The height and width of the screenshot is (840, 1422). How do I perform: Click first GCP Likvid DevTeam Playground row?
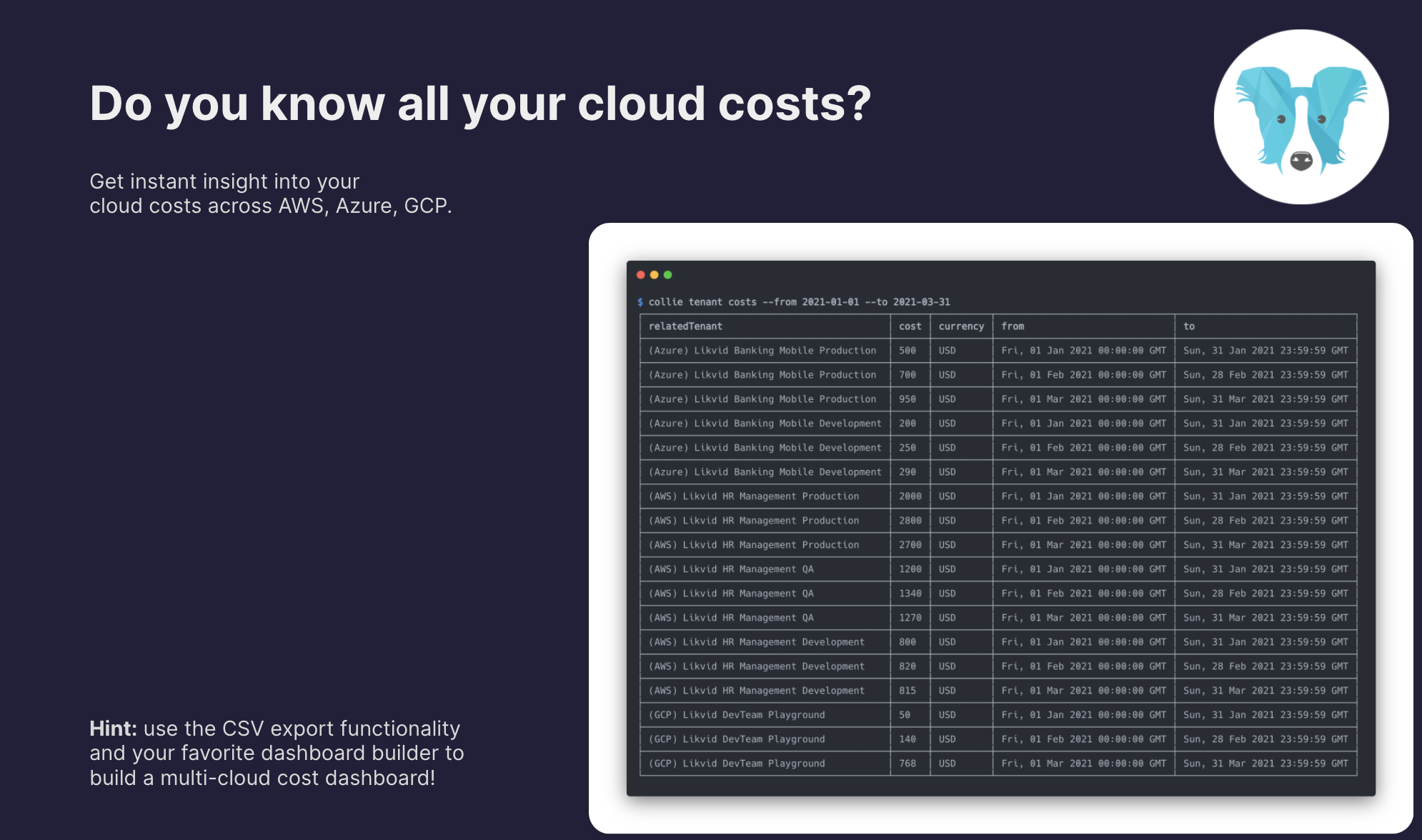tap(736, 715)
